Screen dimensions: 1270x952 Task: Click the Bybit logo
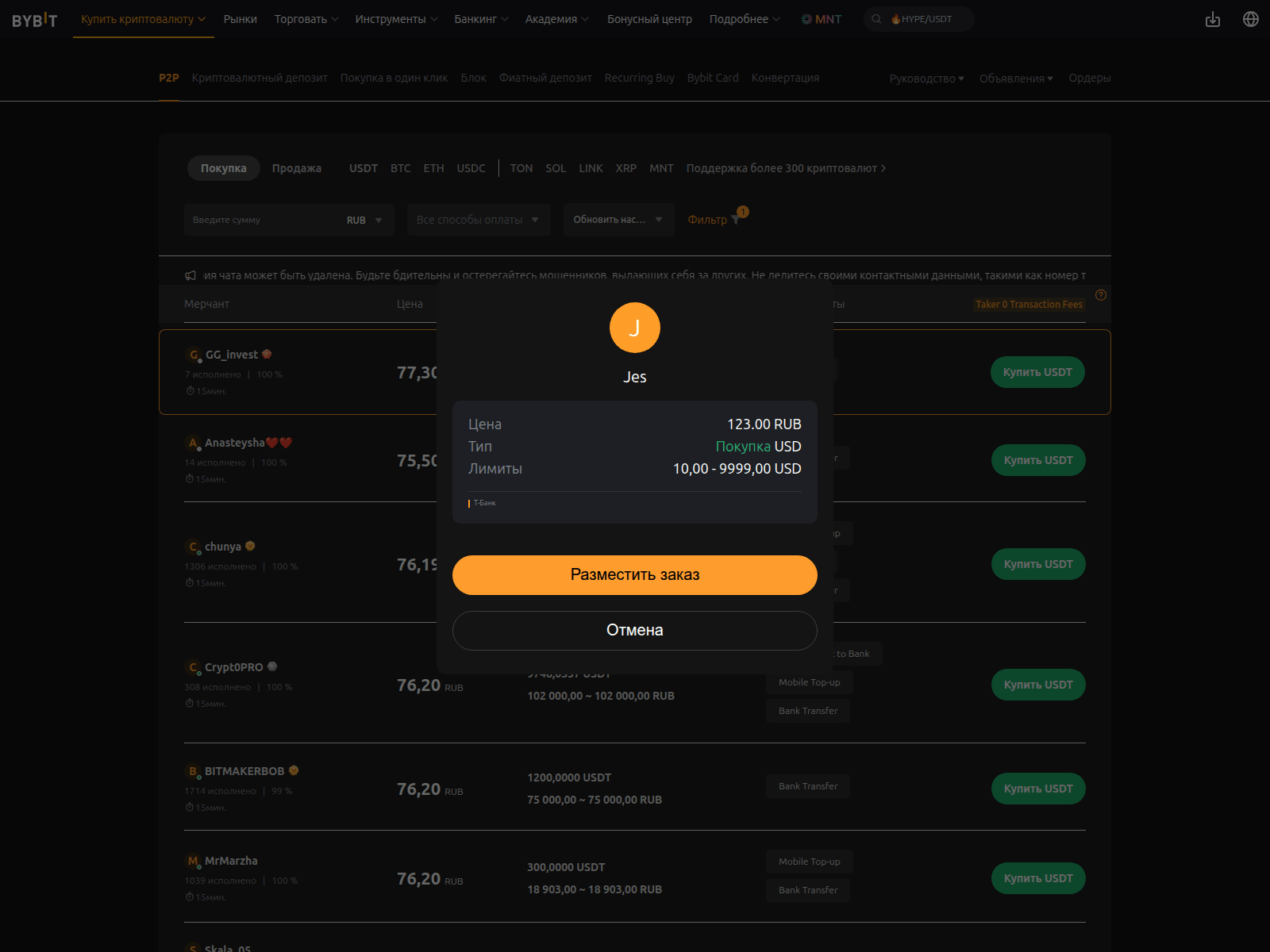35,20
